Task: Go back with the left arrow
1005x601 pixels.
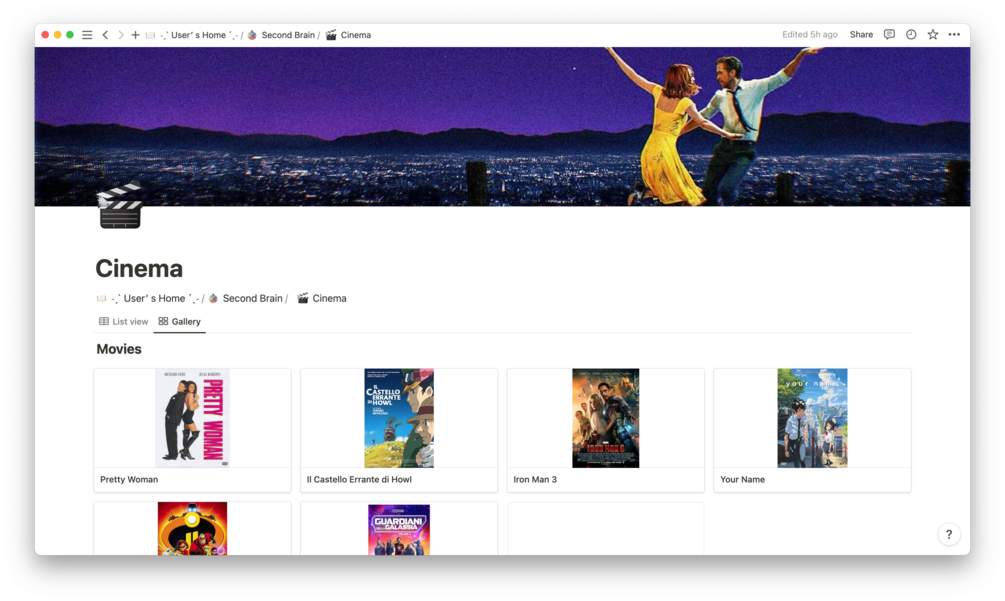Action: click(105, 35)
